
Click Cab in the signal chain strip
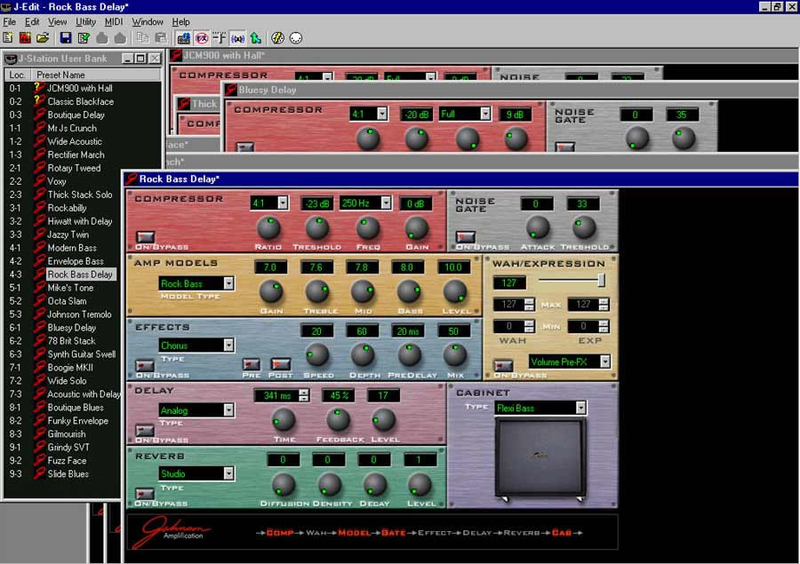coord(561,533)
